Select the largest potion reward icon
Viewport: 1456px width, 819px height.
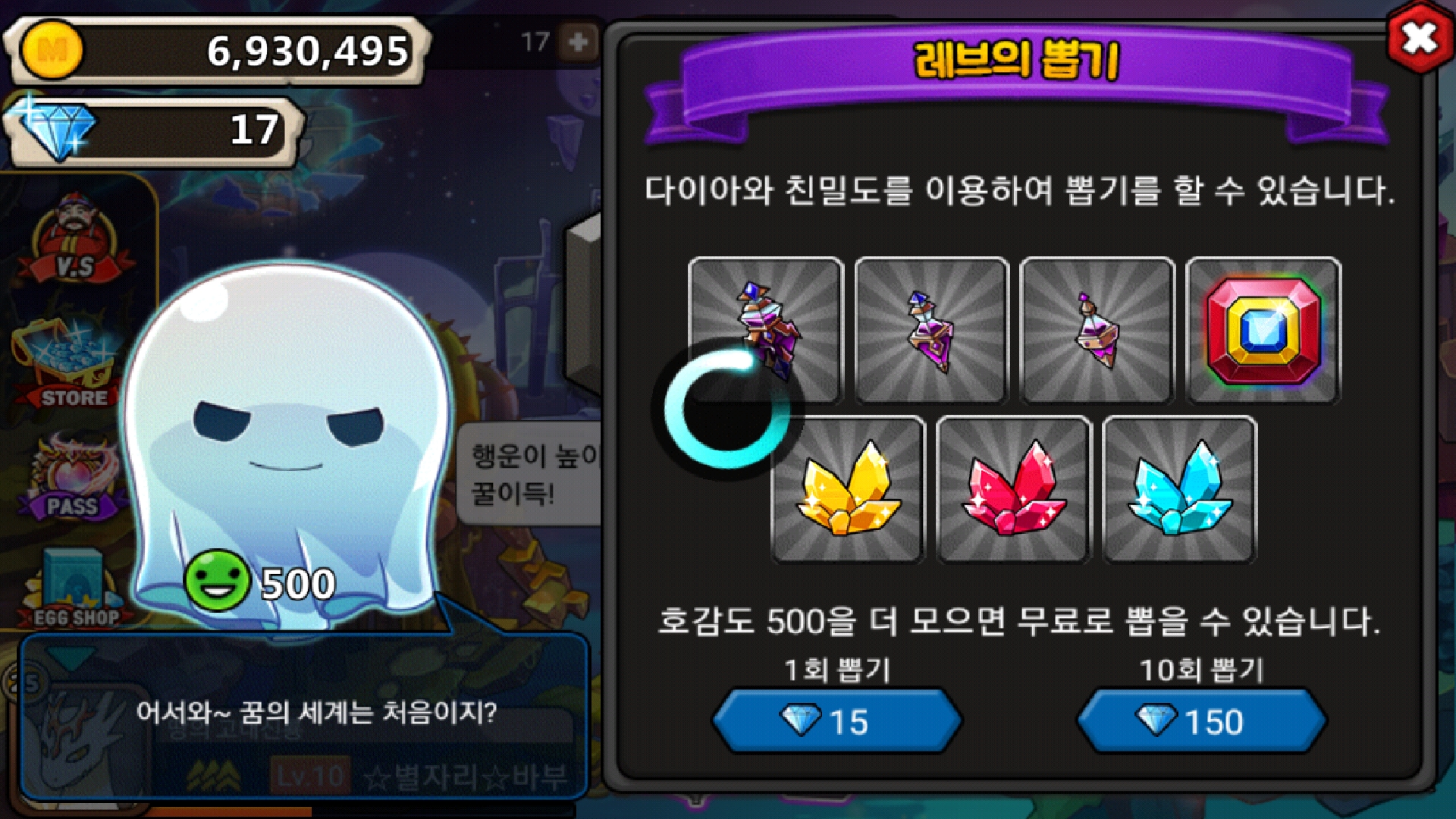[766, 331]
